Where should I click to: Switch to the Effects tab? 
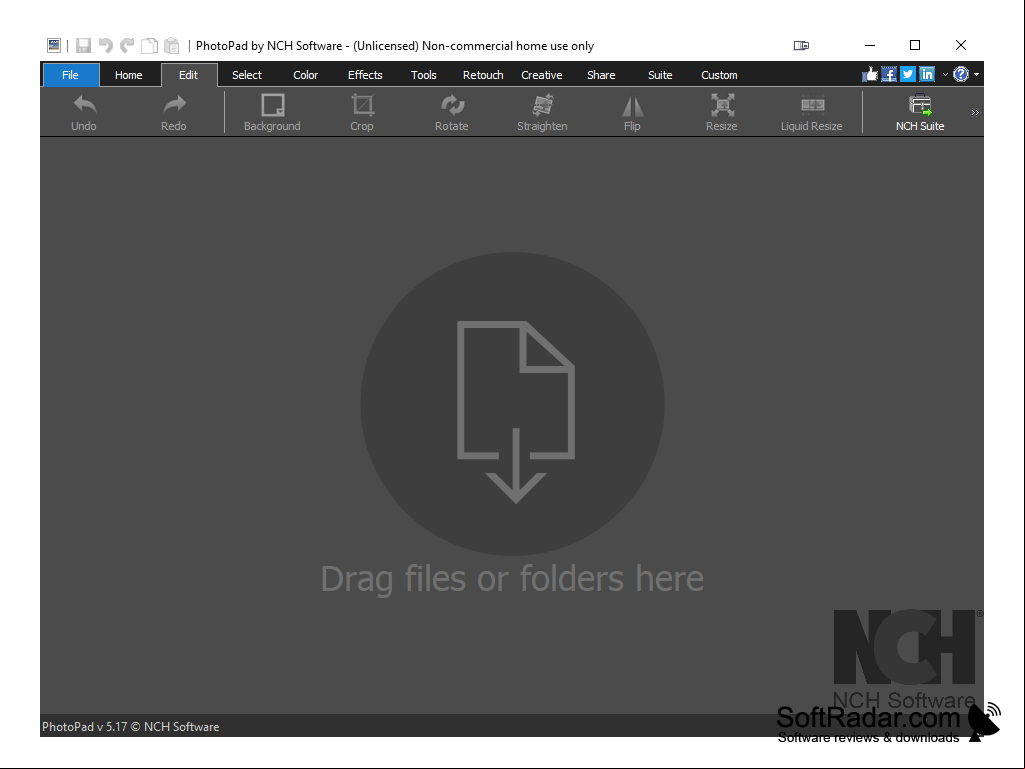pos(365,75)
